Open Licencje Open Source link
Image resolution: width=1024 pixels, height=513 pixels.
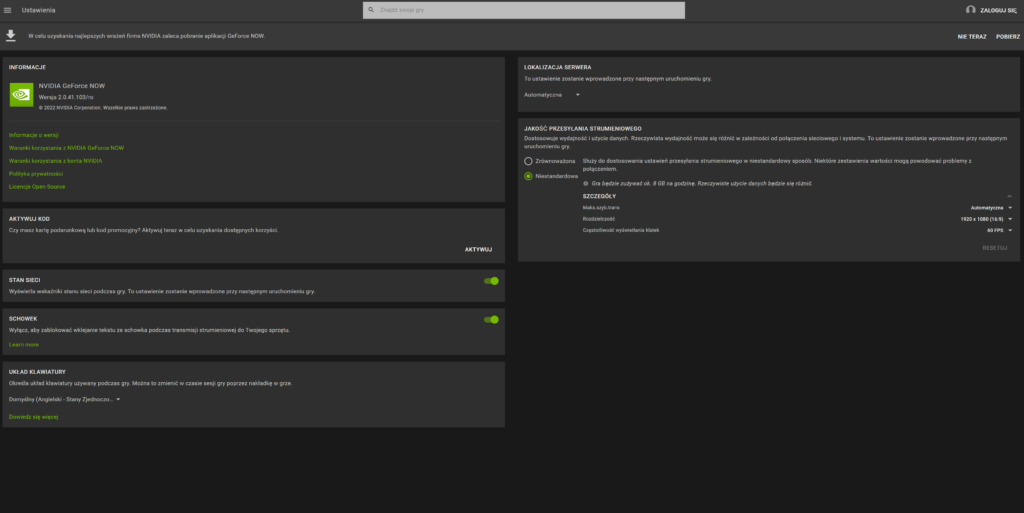tap(37, 187)
